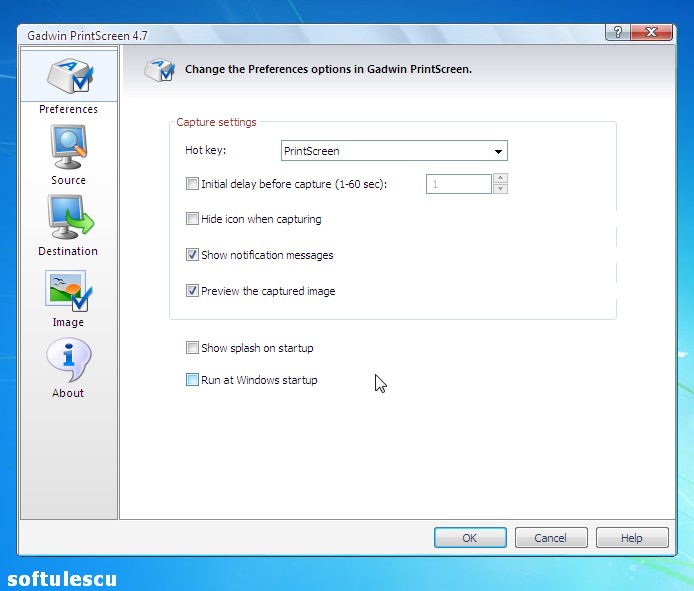Click the initial delay seconds field
This screenshot has height=591, width=694.
(x=459, y=184)
